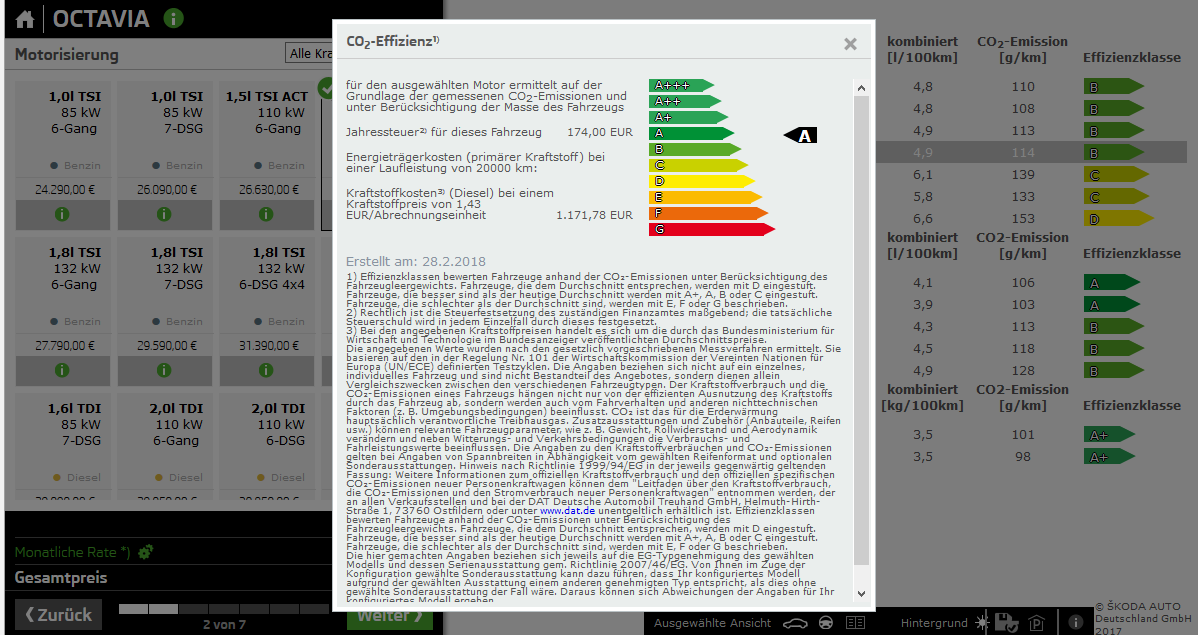This screenshot has height=635, width=1198.
Task: Switch to exterior car view icon
Action: [x=795, y=623]
